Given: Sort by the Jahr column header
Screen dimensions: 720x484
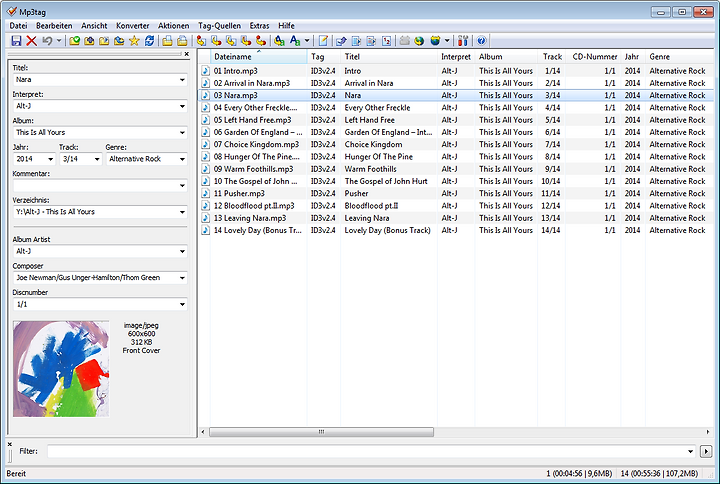Looking at the screenshot, I should pos(633,56).
